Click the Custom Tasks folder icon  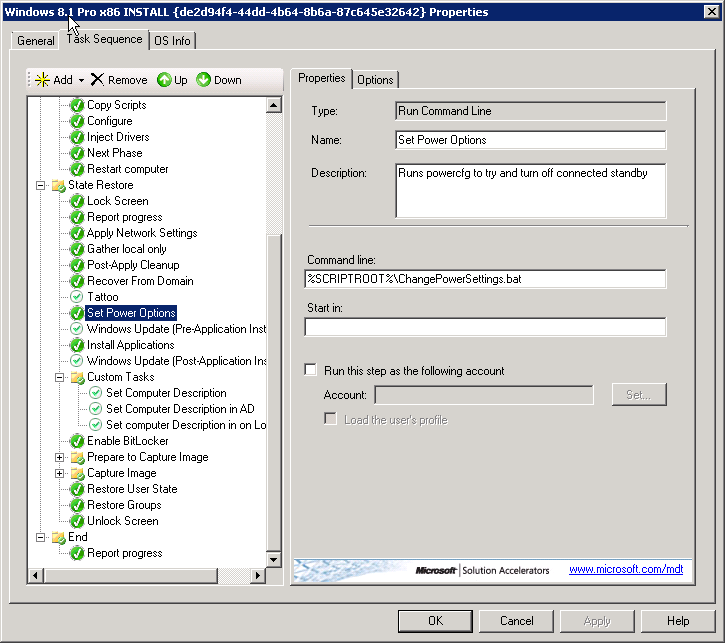[77, 377]
